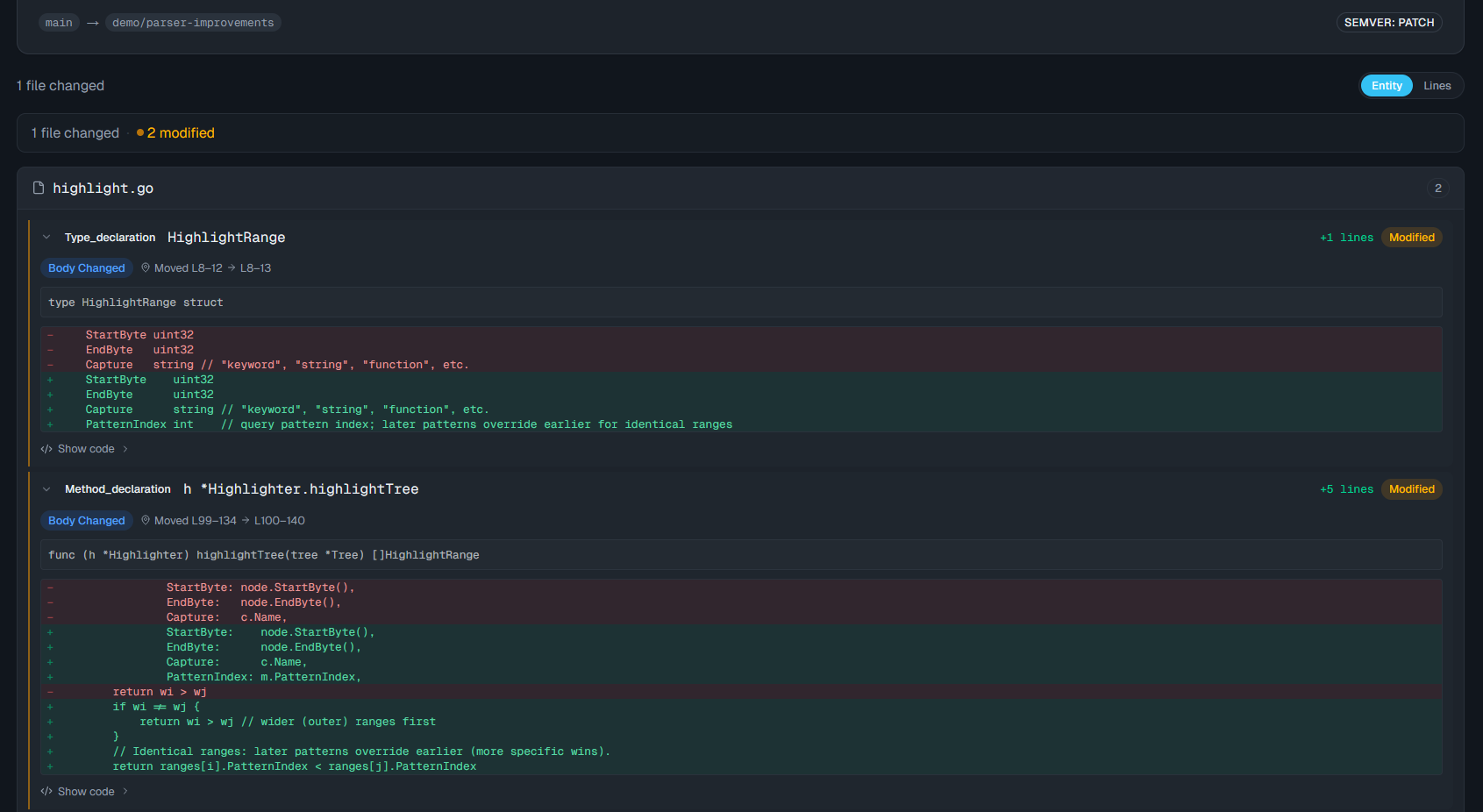Expand Show code for HighlightRange
The height and width of the screenshot is (812, 1483).
click(x=85, y=449)
